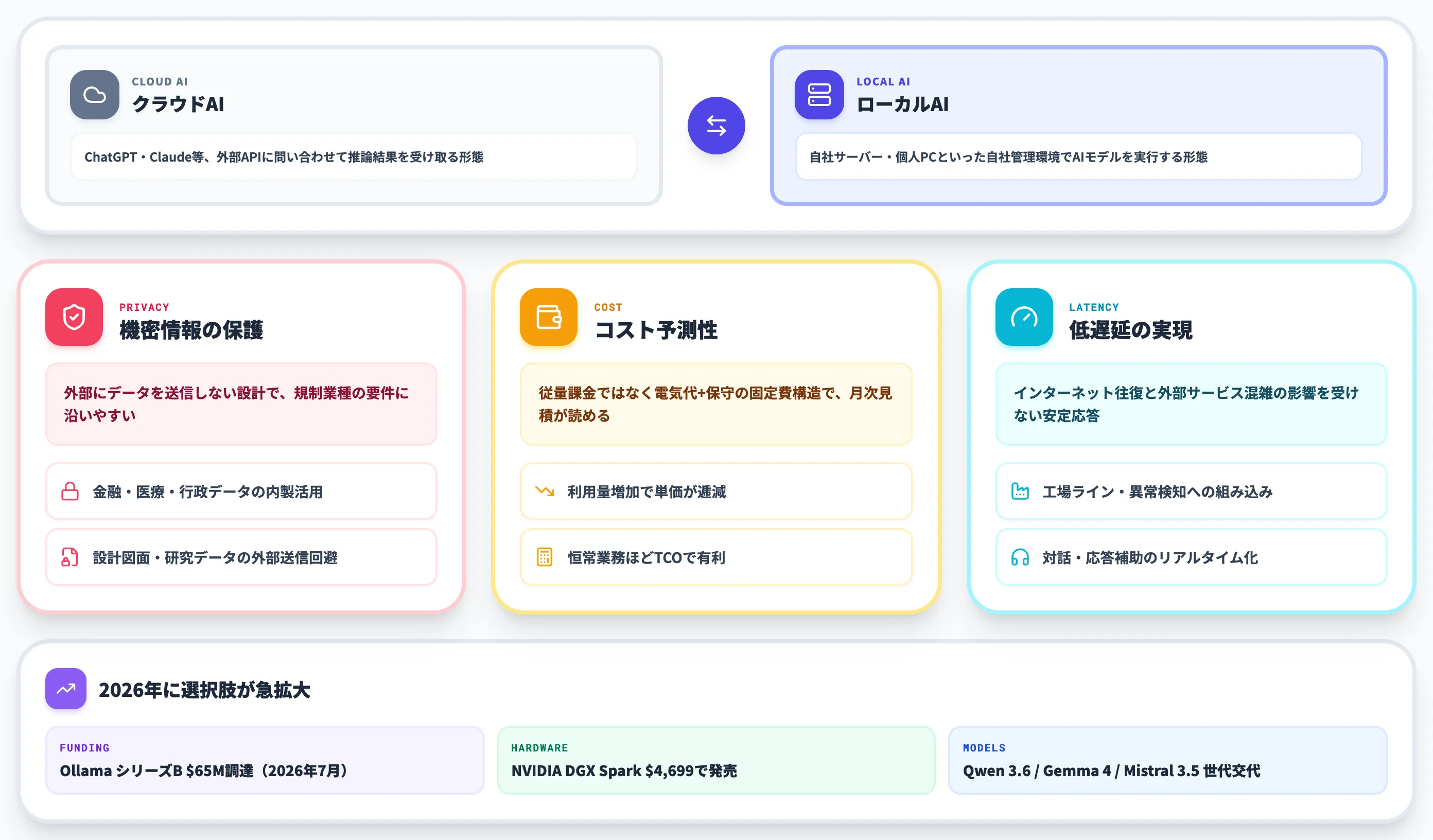Click the cloud icon beside クラウドAI
This screenshot has height=840, width=1433.
click(94, 94)
